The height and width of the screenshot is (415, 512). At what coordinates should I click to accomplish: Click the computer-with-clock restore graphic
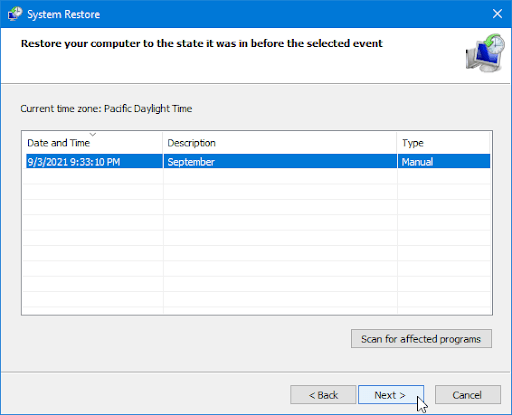485,53
